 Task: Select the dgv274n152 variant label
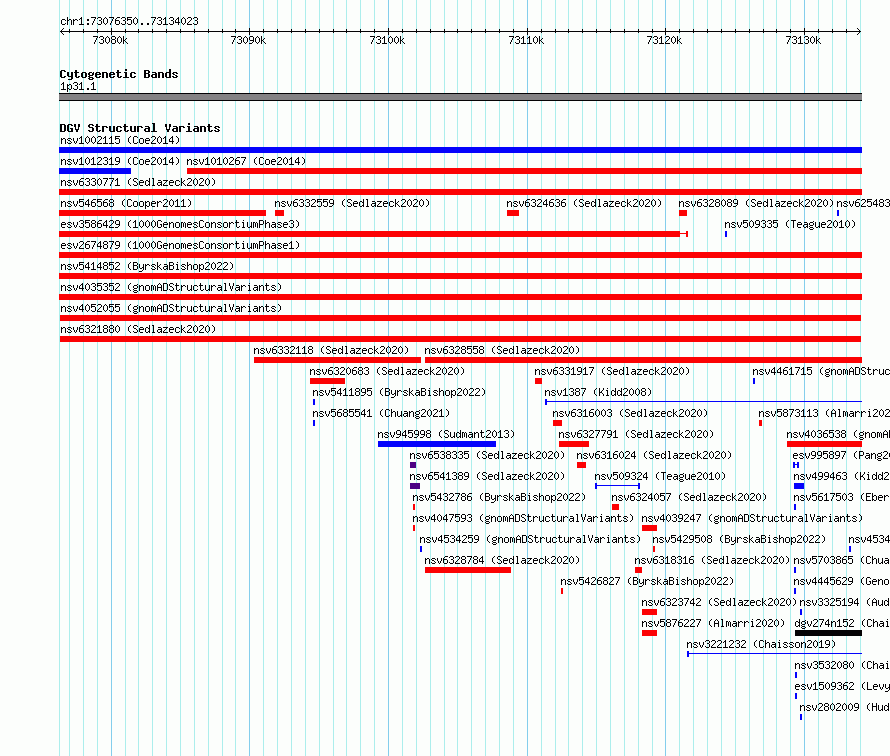tap(842, 623)
